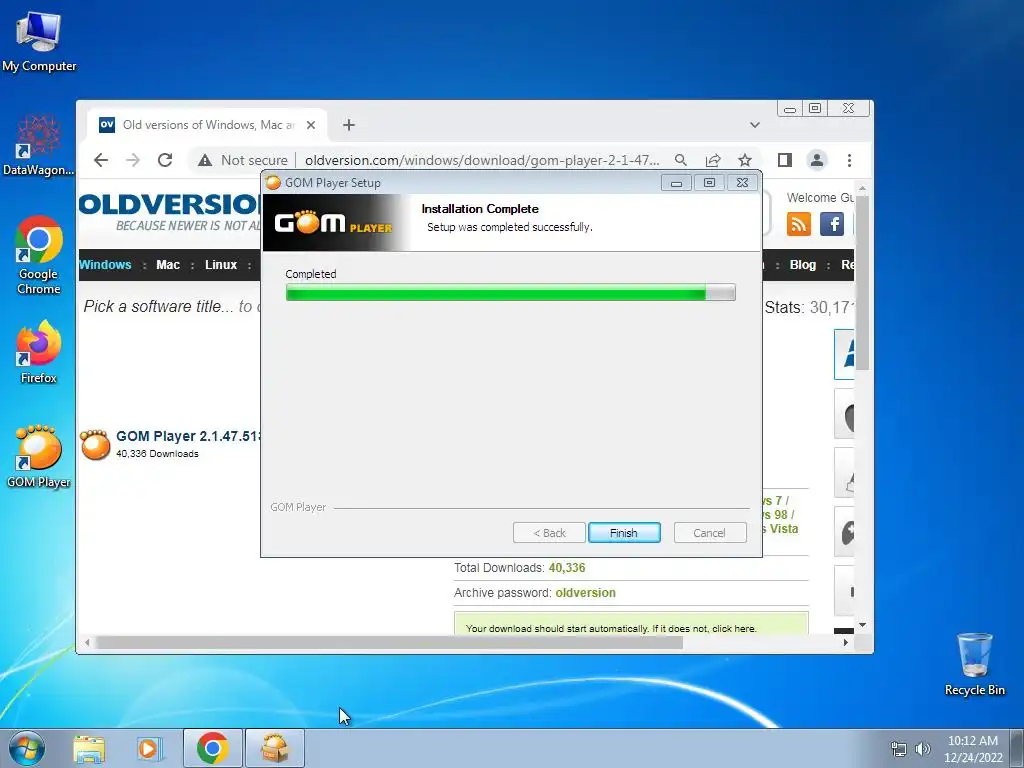Image resolution: width=1024 pixels, height=768 pixels.
Task: Click the disabled Back button in setup
Action: point(549,533)
